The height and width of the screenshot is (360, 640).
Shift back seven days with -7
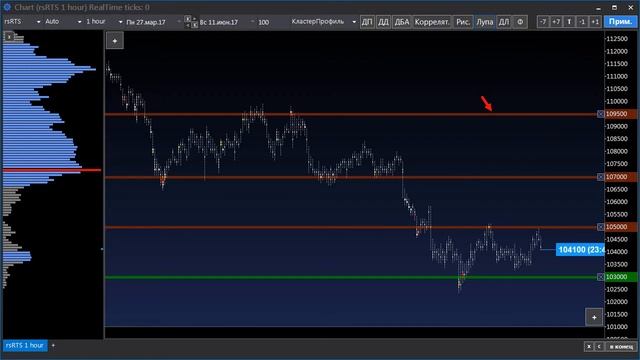click(x=543, y=22)
